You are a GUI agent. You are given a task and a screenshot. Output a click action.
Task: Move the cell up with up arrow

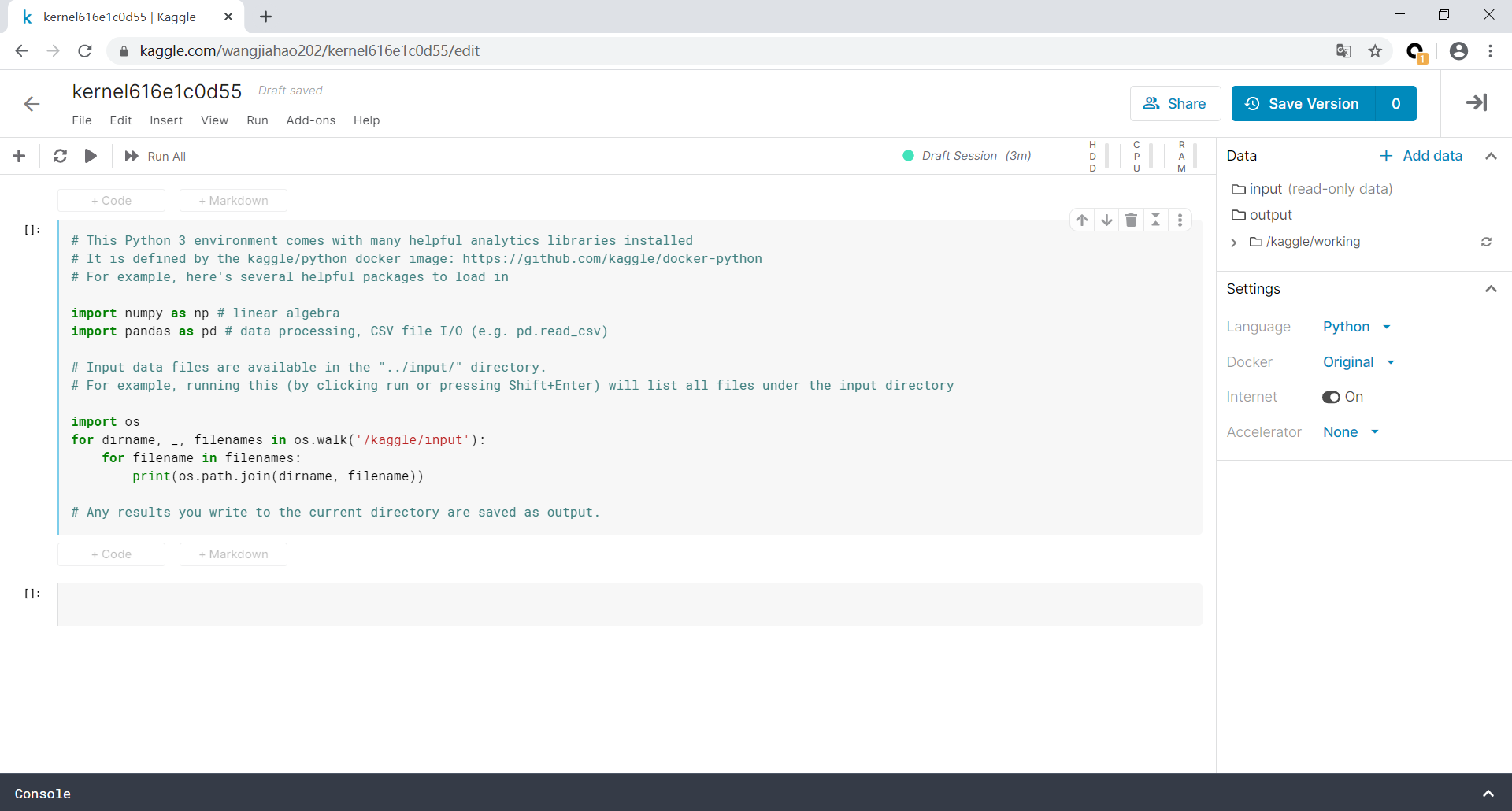[x=1082, y=220]
